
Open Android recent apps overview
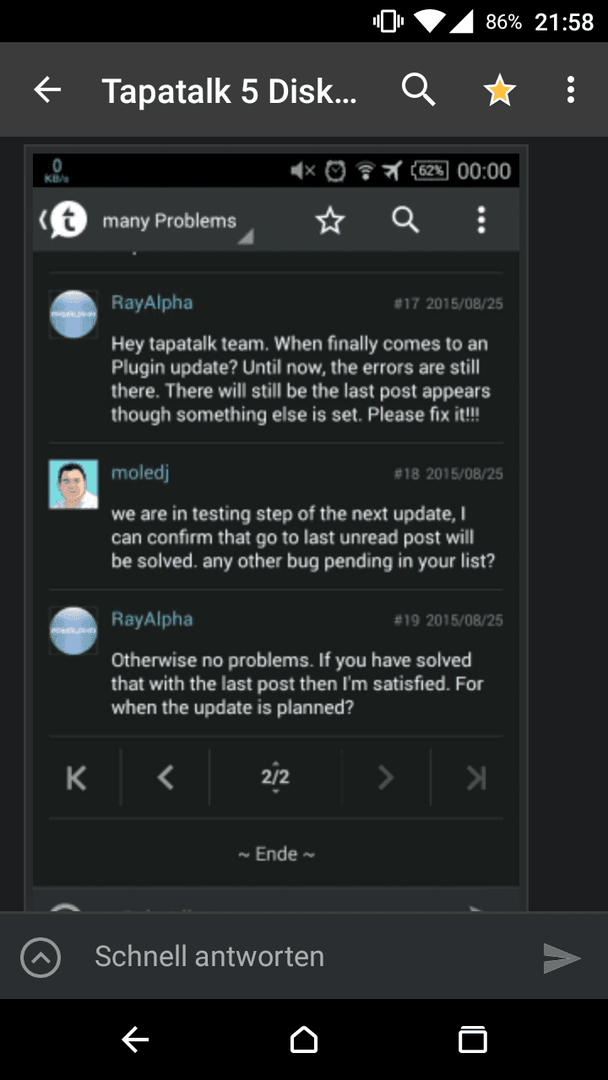tap(472, 1040)
